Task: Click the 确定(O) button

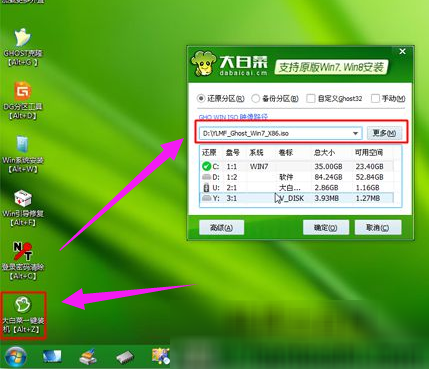Action: pos(326,228)
